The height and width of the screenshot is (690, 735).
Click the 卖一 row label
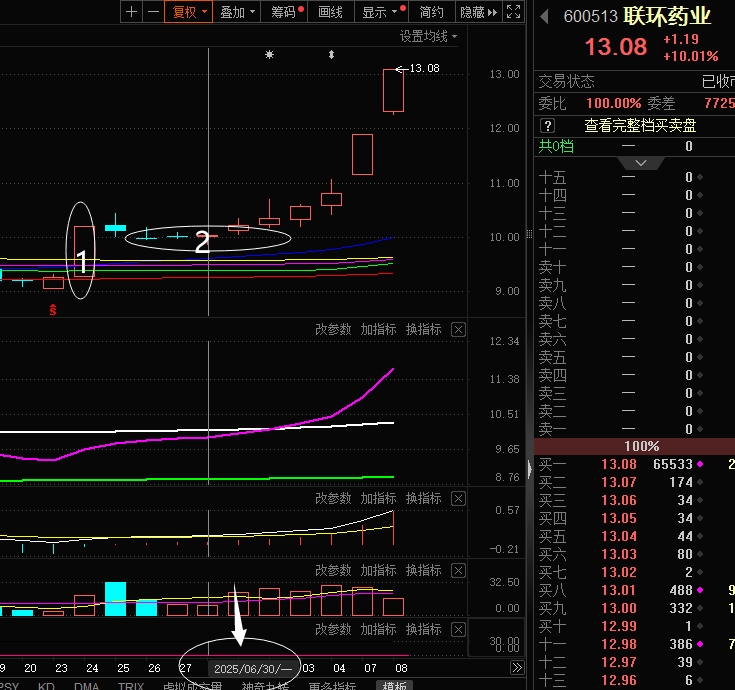pos(552,429)
